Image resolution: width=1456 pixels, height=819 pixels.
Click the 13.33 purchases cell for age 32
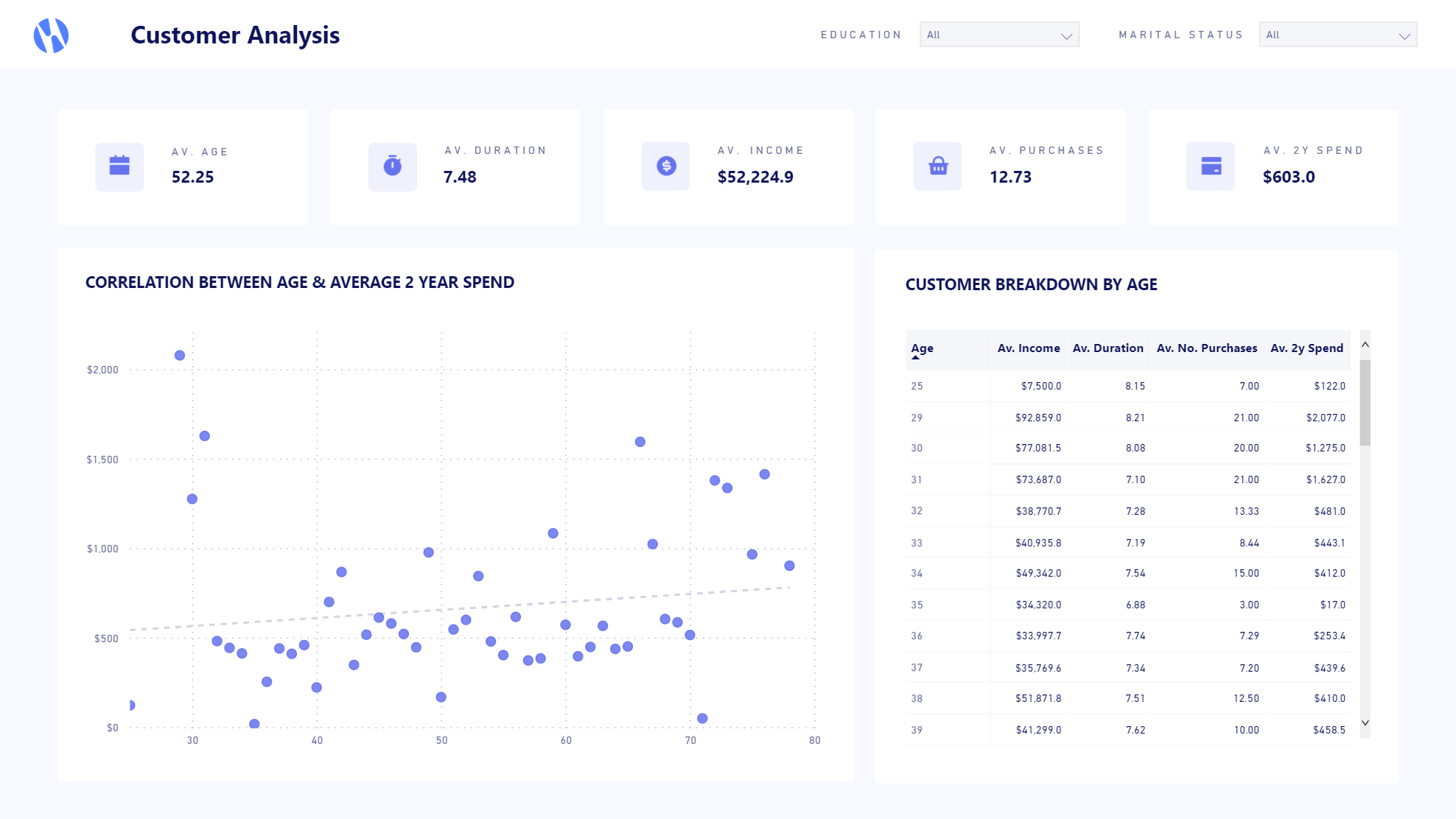click(1247, 511)
